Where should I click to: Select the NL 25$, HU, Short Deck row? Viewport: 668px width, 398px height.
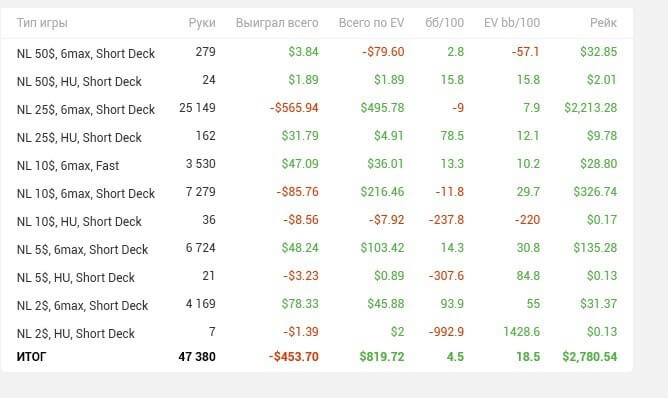click(317, 137)
